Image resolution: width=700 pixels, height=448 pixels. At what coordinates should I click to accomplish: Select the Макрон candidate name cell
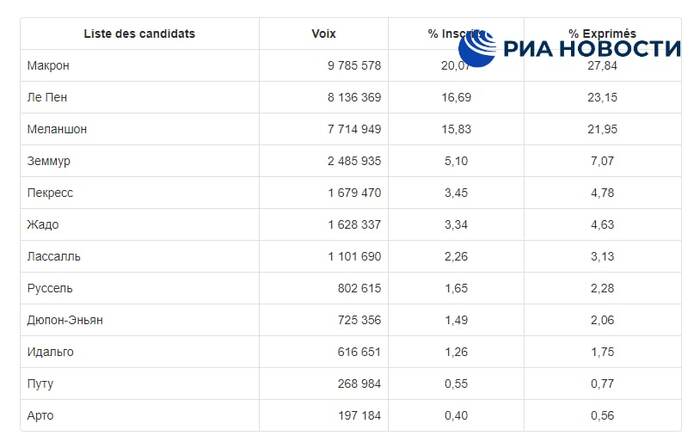(x=50, y=66)
